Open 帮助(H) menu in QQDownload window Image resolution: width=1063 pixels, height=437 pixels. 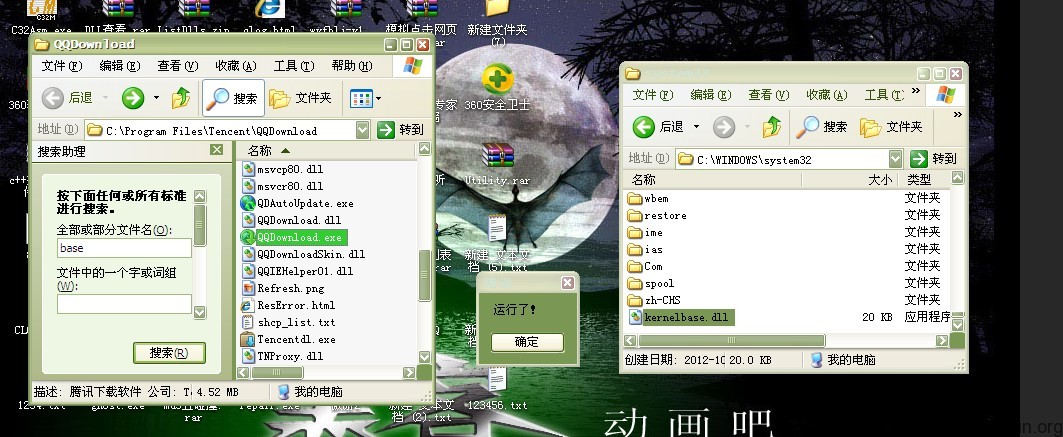(352, 66)
